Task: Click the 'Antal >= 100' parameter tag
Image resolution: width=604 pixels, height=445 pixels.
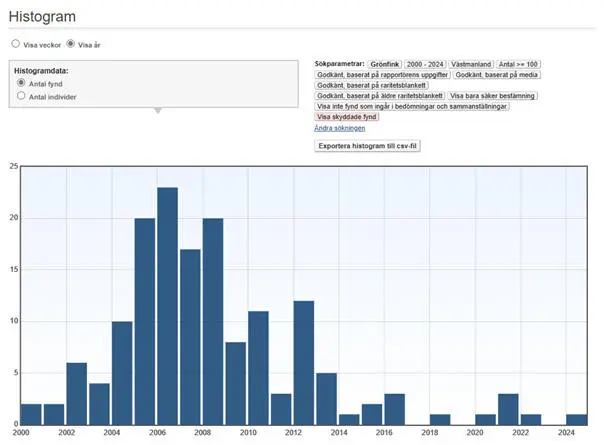Action: (x=518, y=63)
